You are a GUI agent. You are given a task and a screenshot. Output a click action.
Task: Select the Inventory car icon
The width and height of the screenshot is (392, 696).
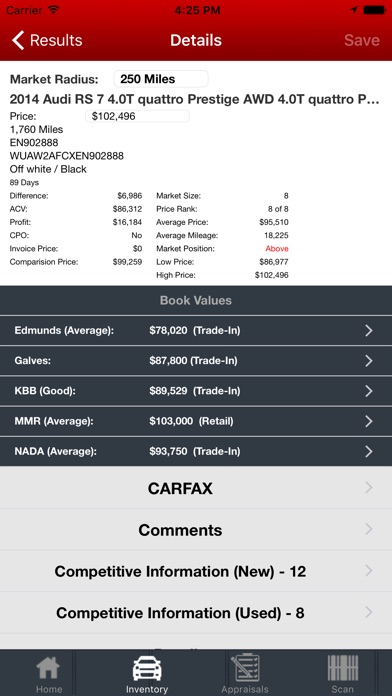click(x=147, y=668)
